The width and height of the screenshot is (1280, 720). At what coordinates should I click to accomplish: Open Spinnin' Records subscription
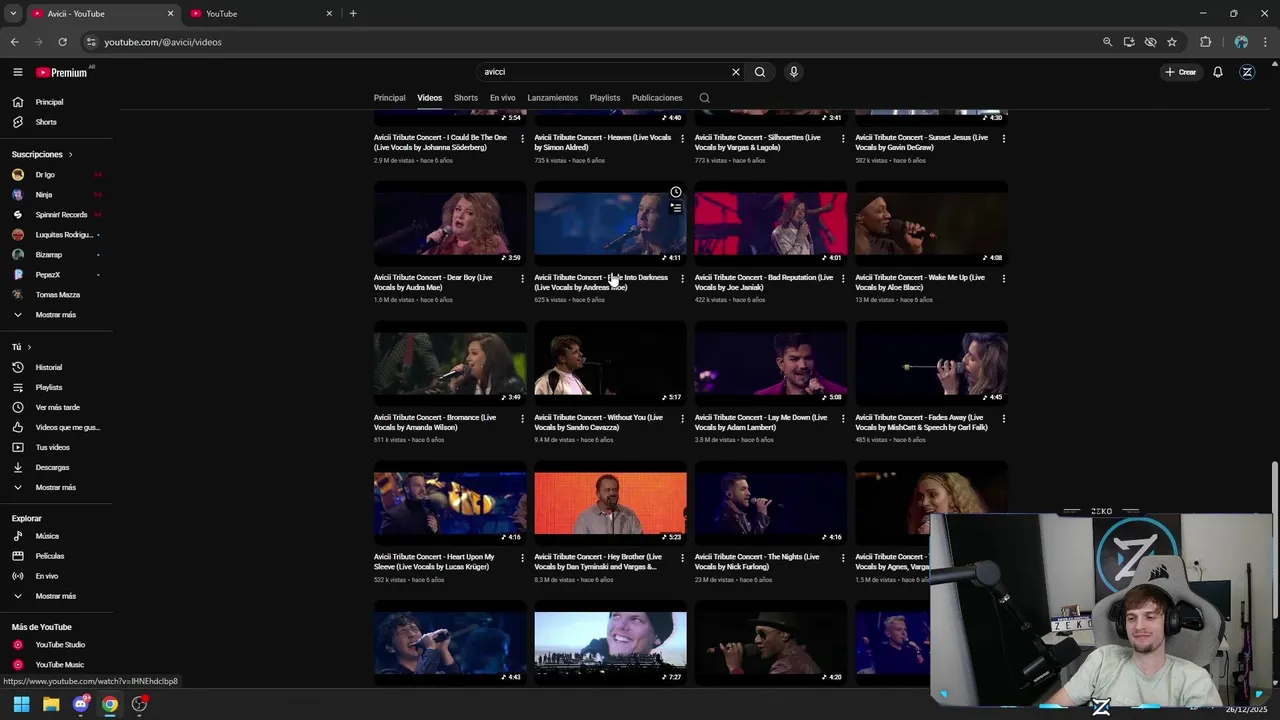[56, 215]
